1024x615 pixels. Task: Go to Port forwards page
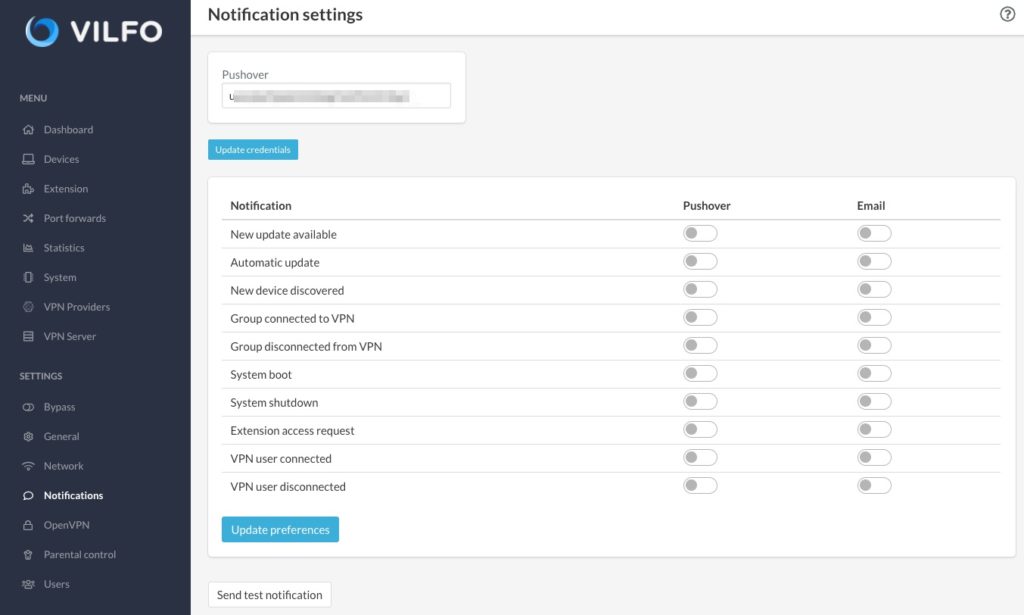74,218
